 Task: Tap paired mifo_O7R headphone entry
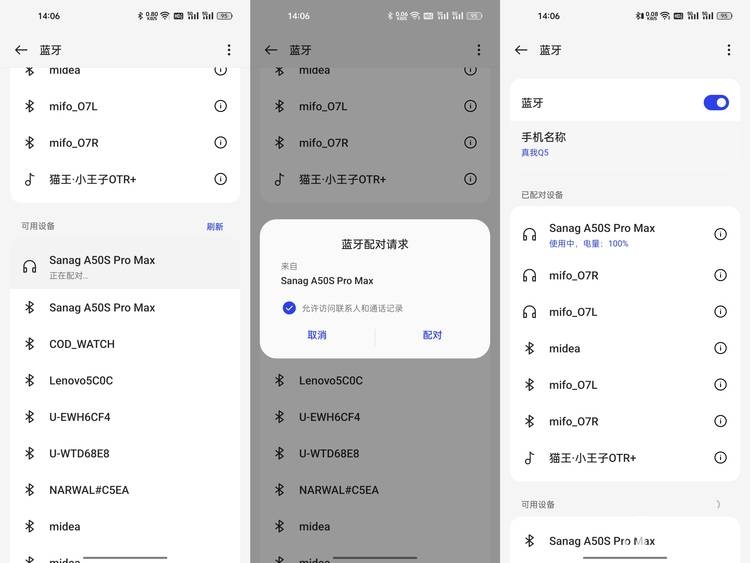click(625, 275)
